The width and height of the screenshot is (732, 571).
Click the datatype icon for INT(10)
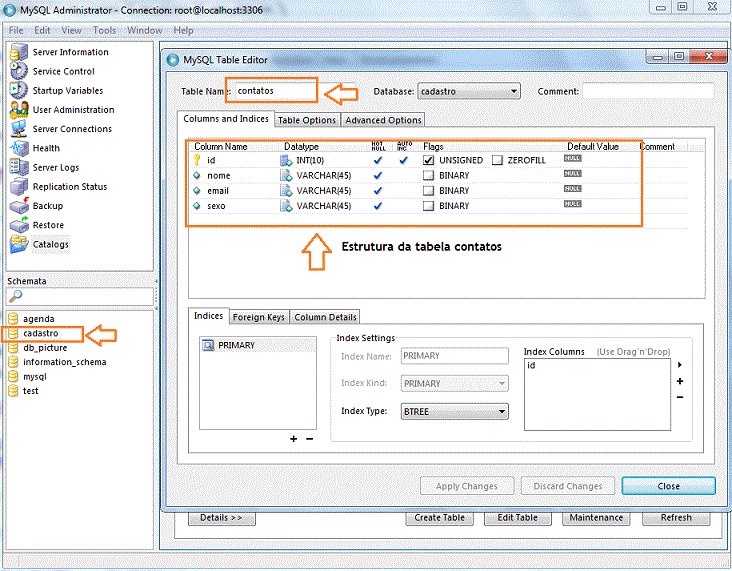click(286, 160)
